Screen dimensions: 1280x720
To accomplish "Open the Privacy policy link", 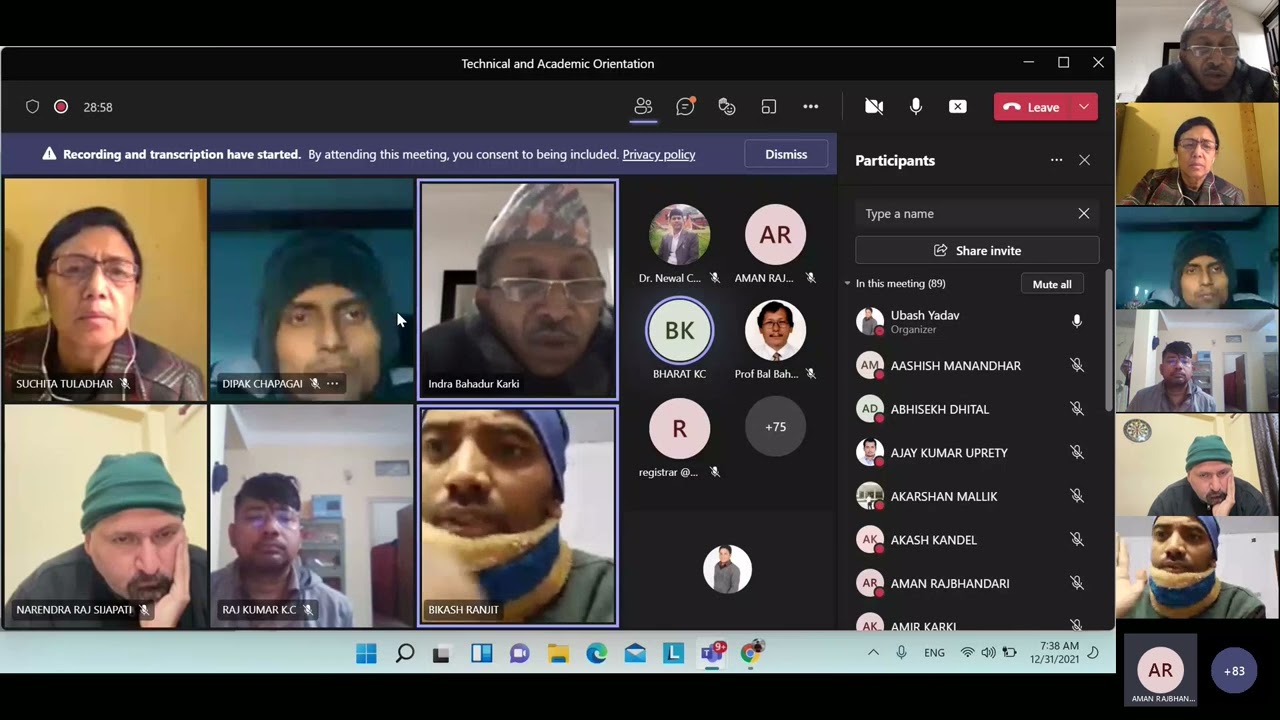I will 659,155.
